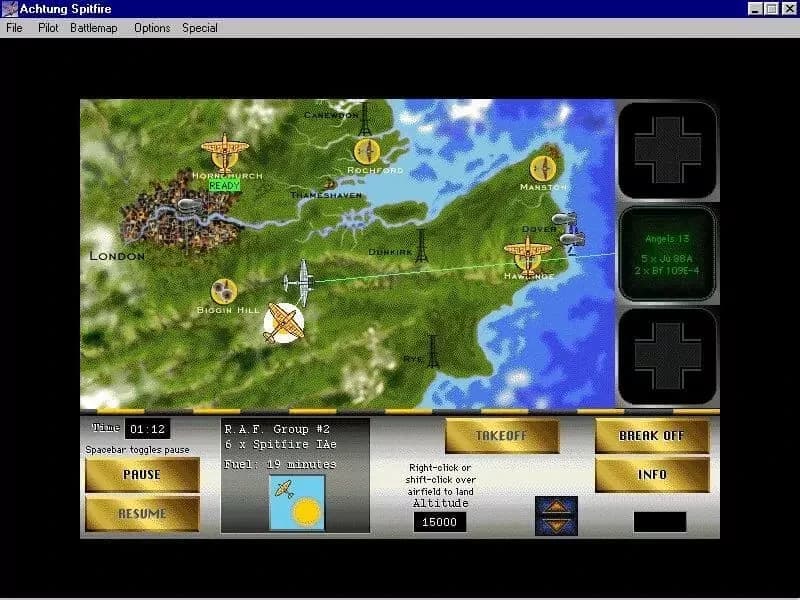Select the Rochford airfield marker
Viewport: 800px width, 600px height.
(x=366, y=153)
